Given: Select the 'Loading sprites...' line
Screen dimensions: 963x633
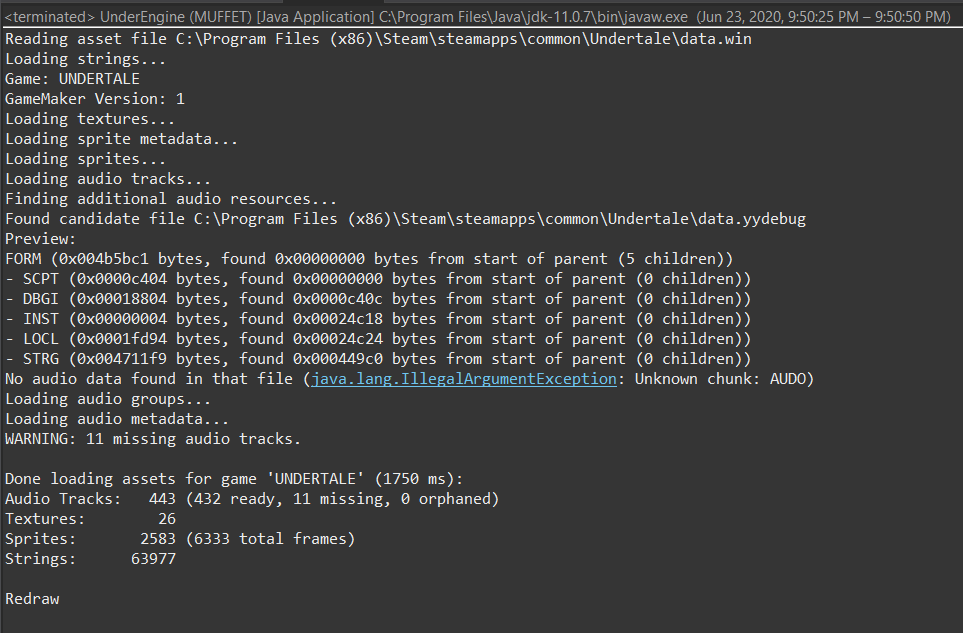Looking at the screenshot, I should point(85,159).
